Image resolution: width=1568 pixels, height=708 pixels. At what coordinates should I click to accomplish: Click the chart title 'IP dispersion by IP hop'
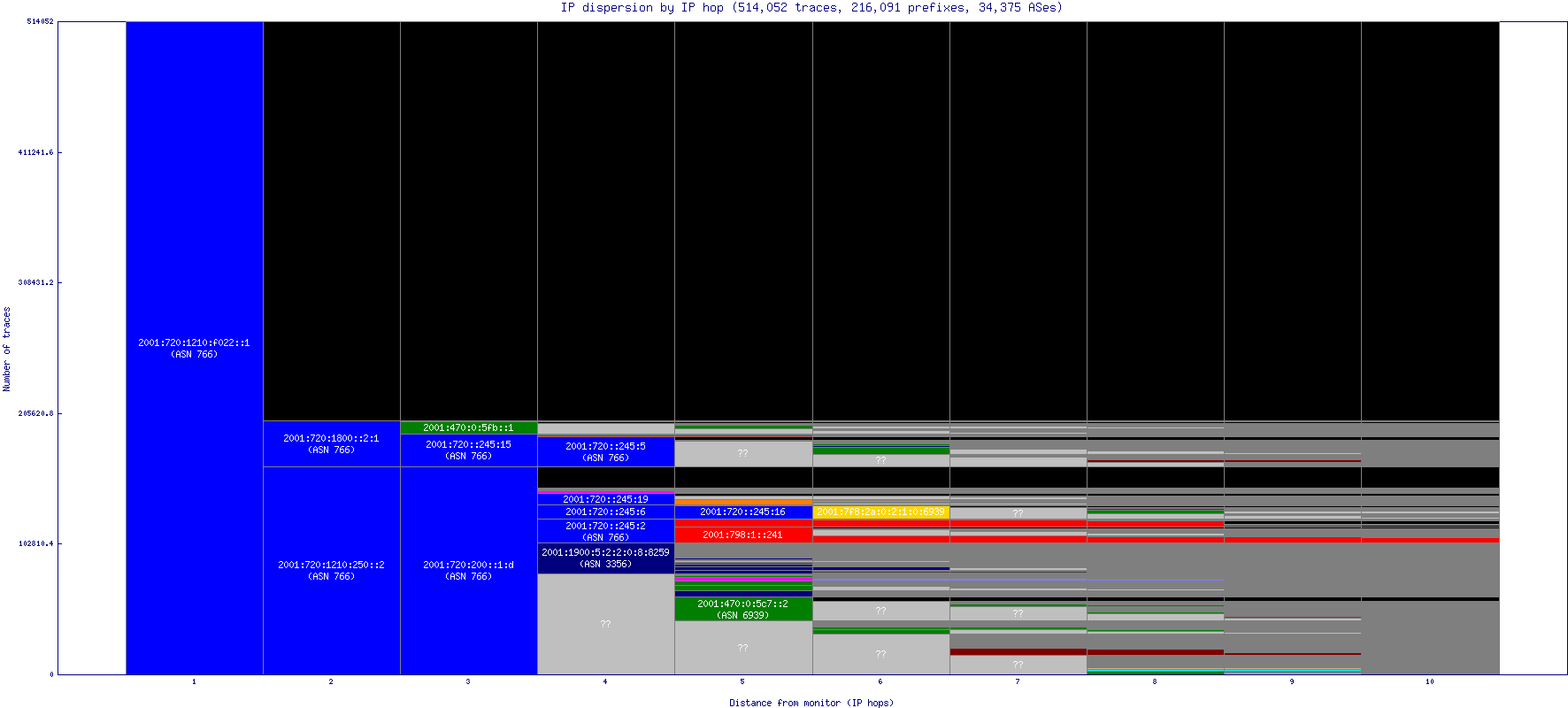click(642, 7)
